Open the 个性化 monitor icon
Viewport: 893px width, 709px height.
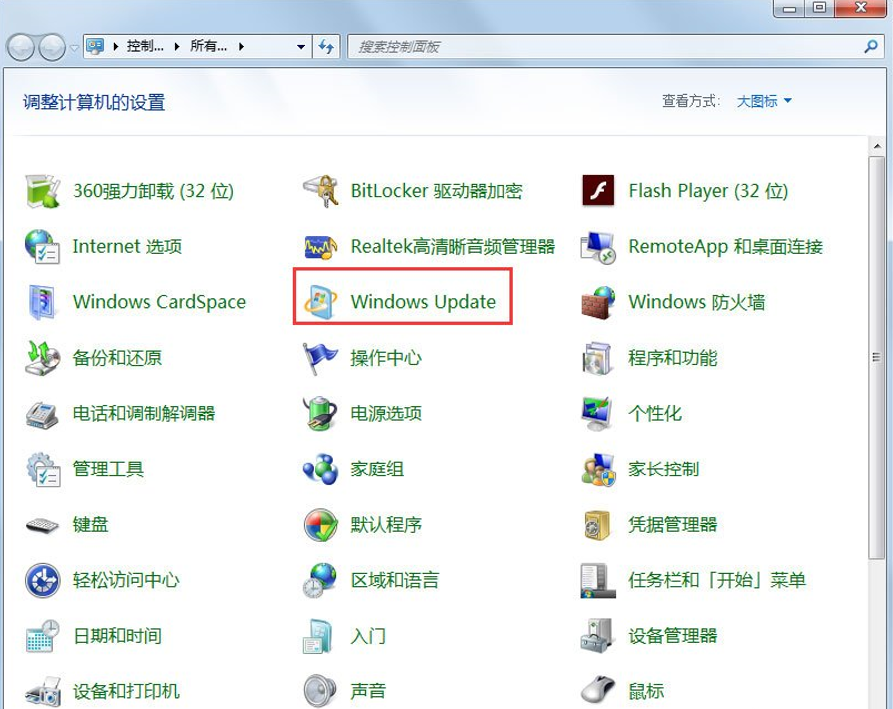click(x=597, y=413)
